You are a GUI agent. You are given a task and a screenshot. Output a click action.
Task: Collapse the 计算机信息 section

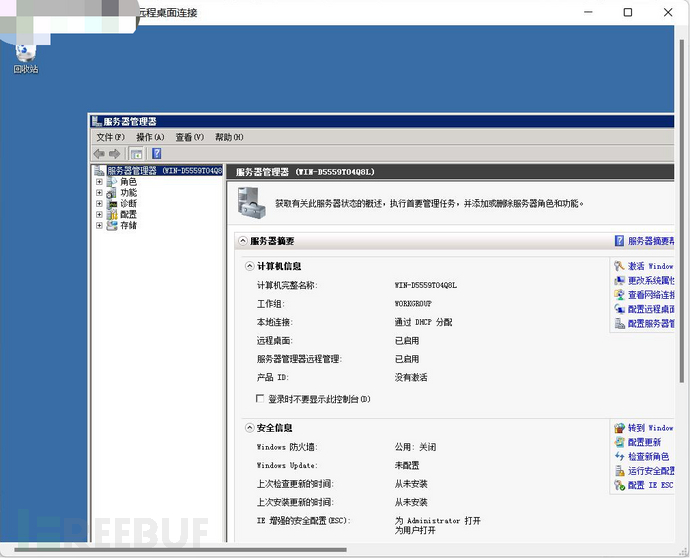pos(250,266)
